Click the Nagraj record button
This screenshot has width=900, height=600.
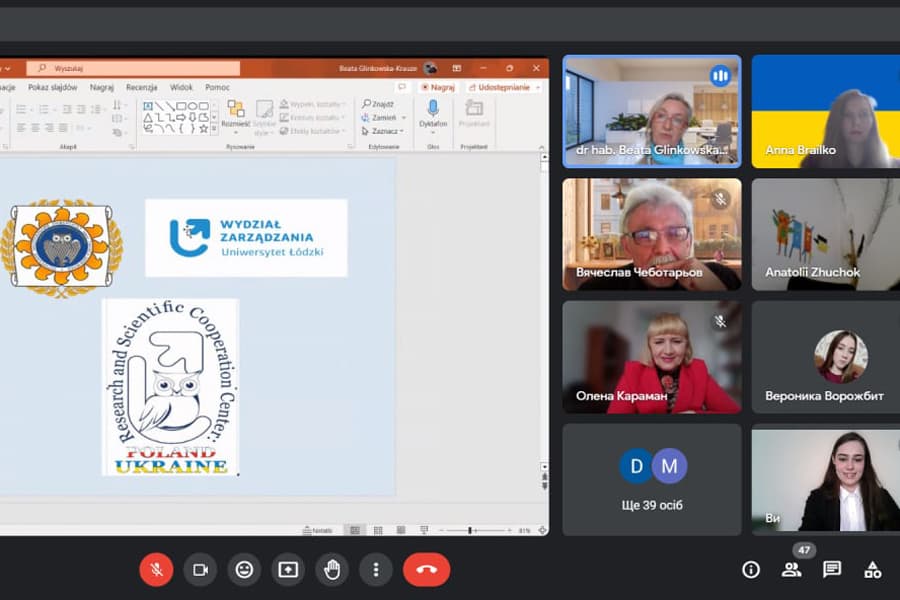(x=437, y=87)
